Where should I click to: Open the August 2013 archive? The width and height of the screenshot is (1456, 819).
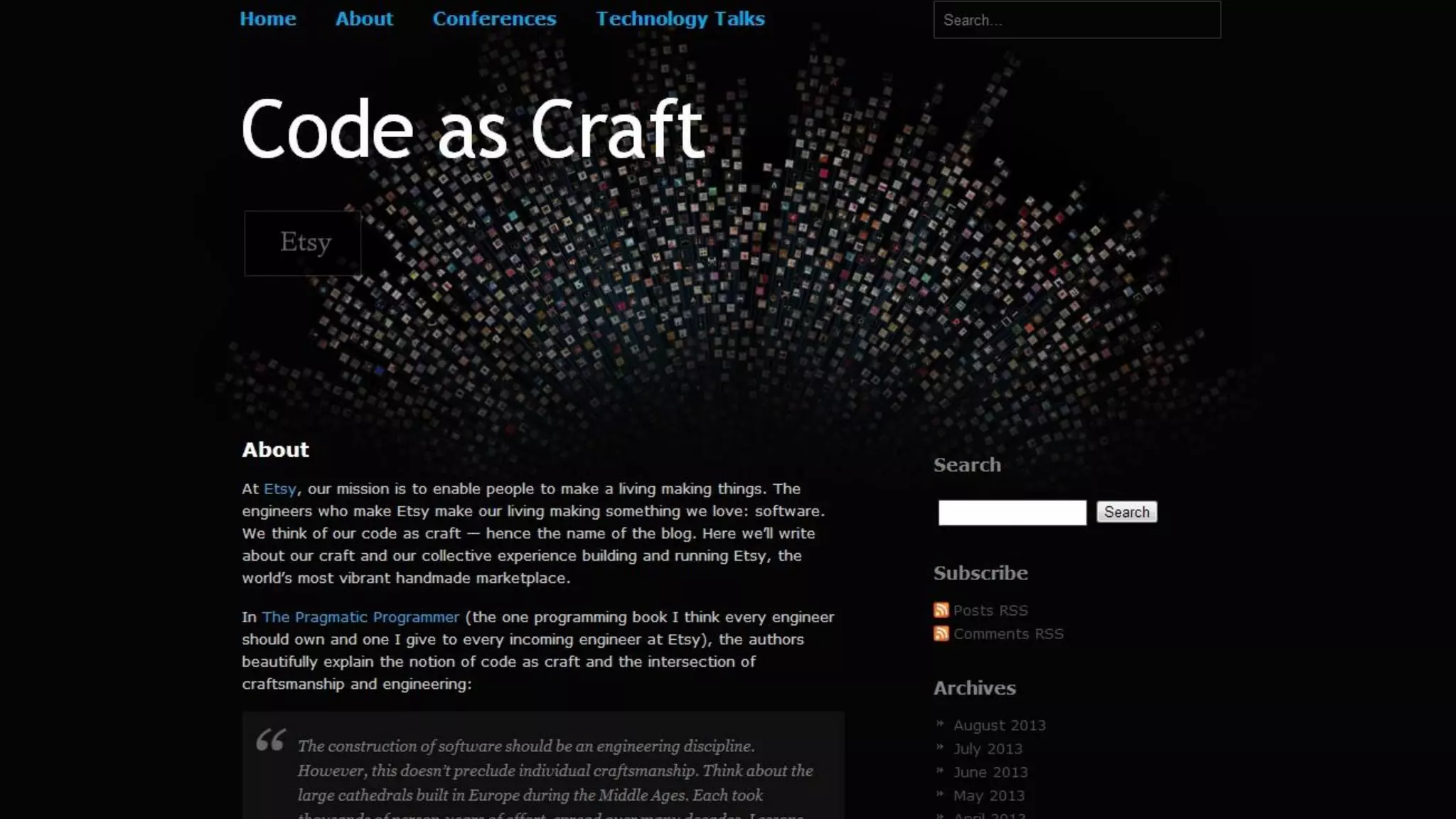pos(999,725)
